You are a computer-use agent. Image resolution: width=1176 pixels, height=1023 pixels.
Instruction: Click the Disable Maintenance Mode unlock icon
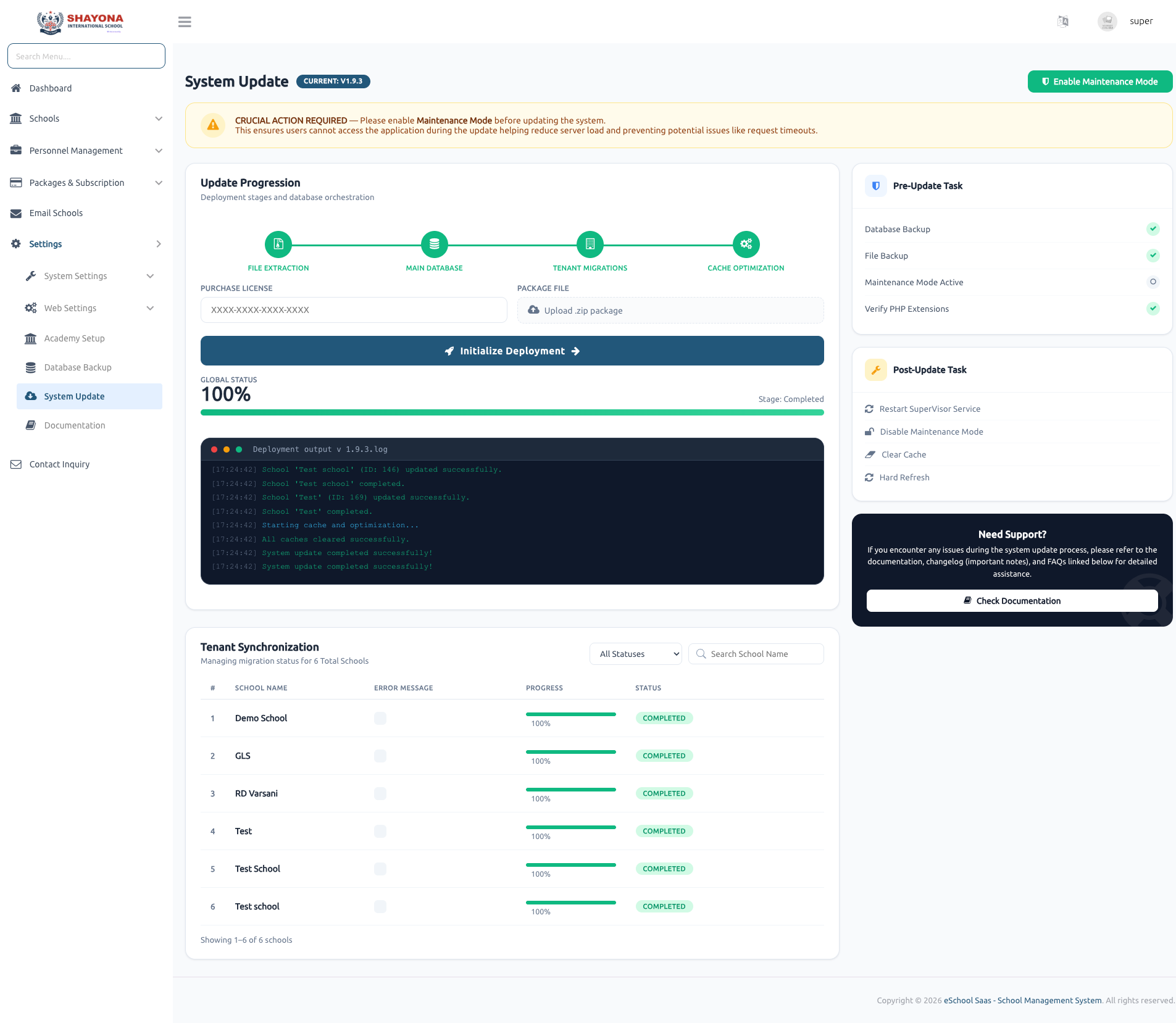click(x=869, y=432)
